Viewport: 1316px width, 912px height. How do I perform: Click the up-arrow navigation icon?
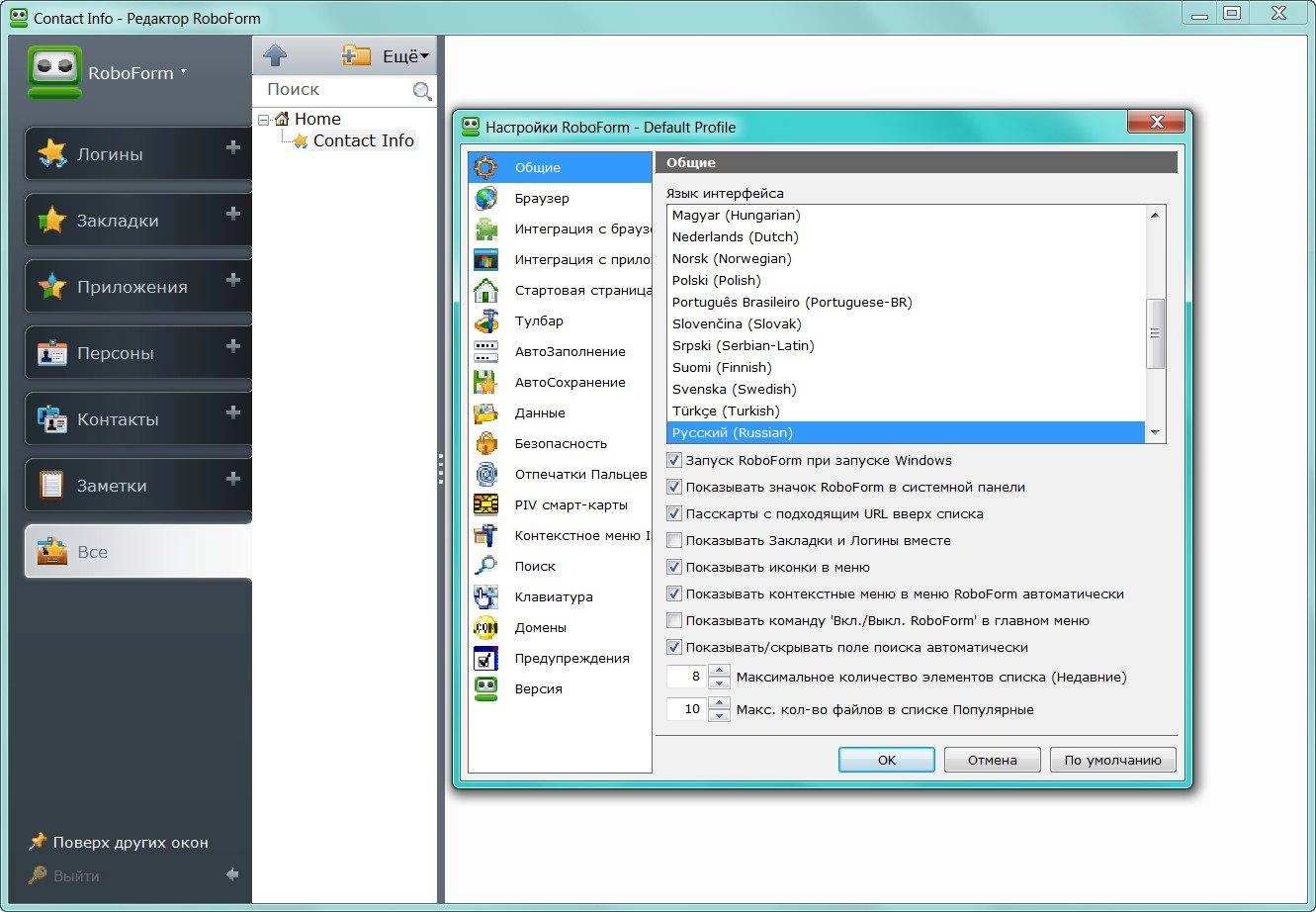[276, 55]
